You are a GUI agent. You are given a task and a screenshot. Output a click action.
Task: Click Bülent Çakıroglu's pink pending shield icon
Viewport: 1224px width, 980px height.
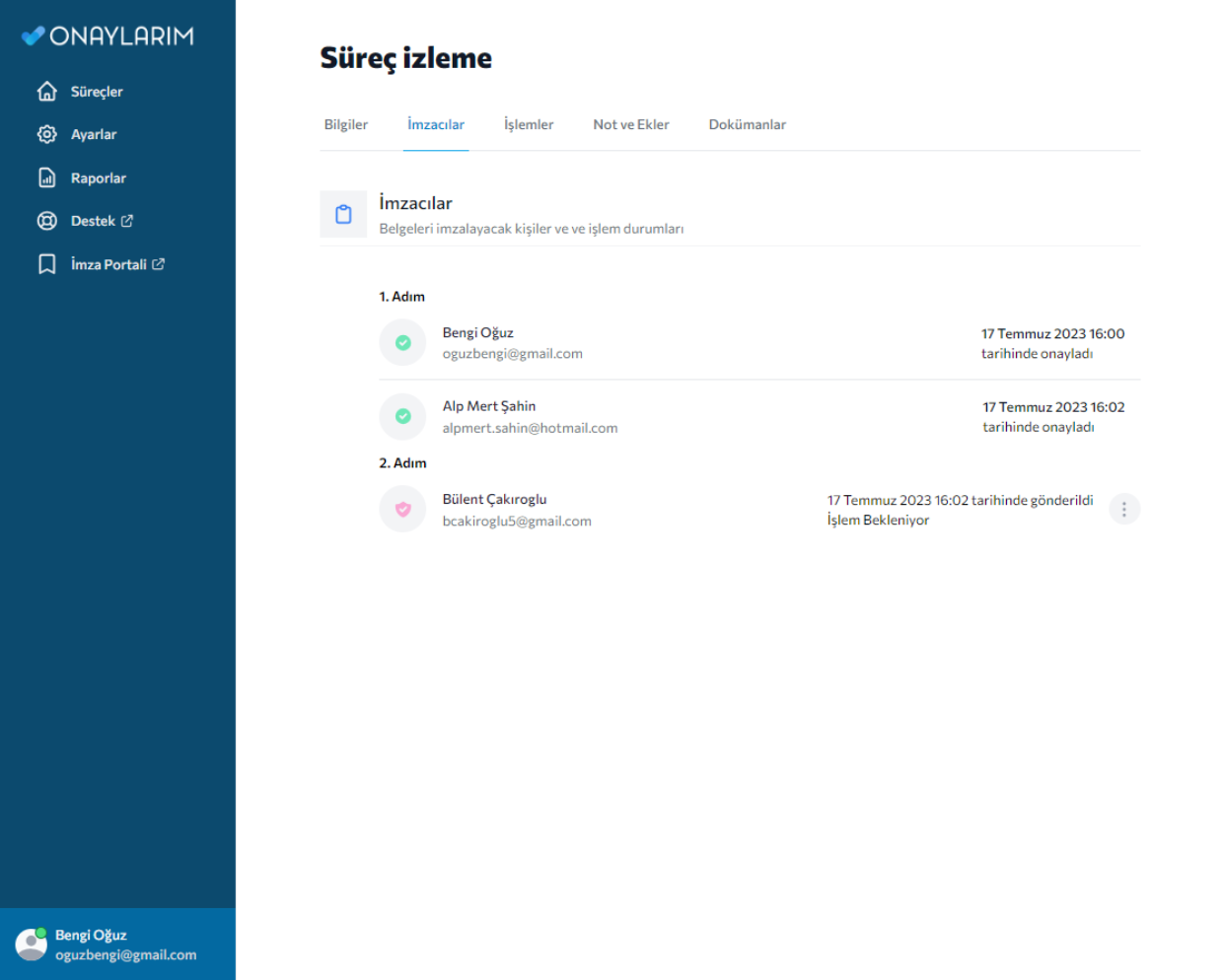tap(402, 510)
